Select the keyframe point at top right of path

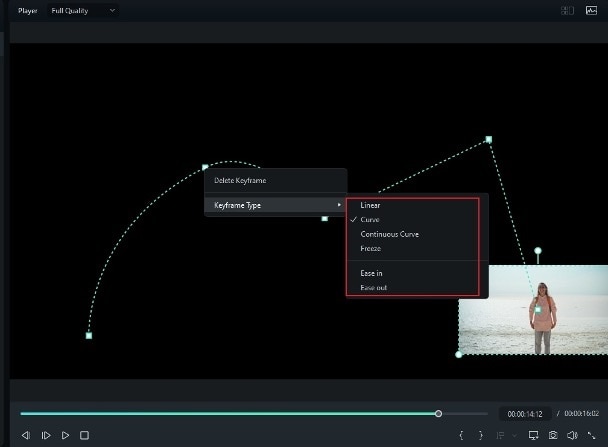pyautogui.click(x=489, y=140)
